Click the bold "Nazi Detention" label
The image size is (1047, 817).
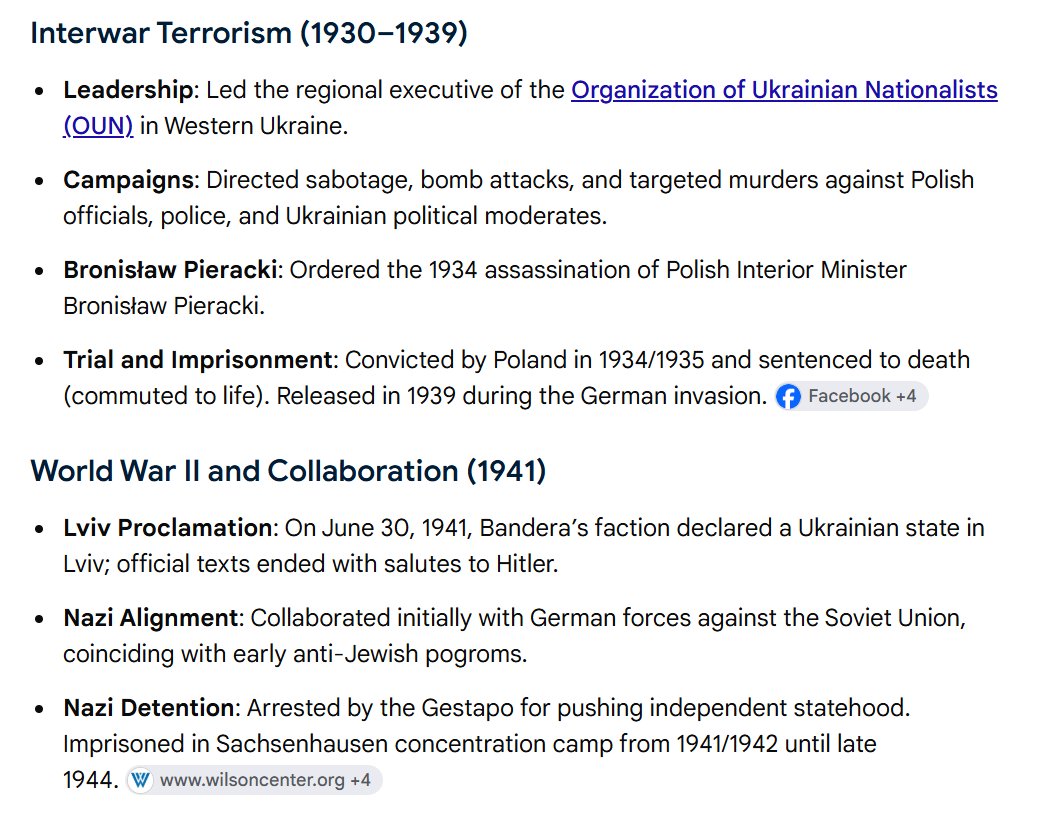click(x=148, y=708)
